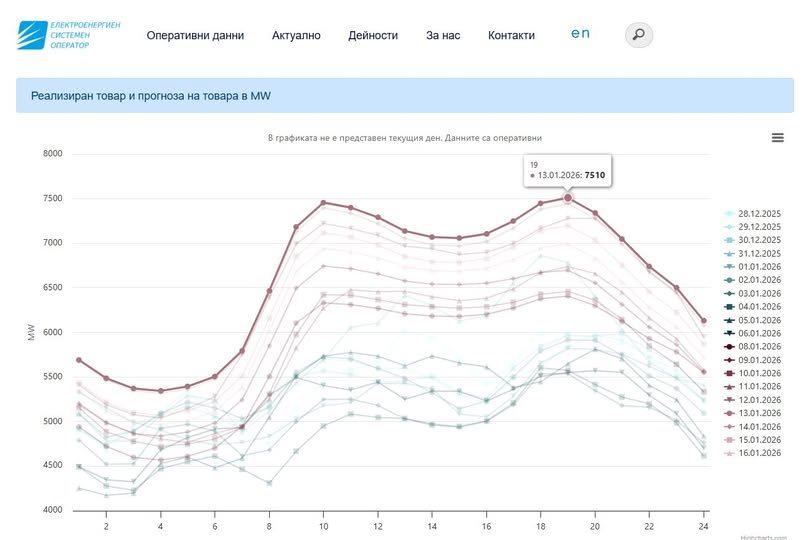Open the Оперативни данни menu

point(195,35)
